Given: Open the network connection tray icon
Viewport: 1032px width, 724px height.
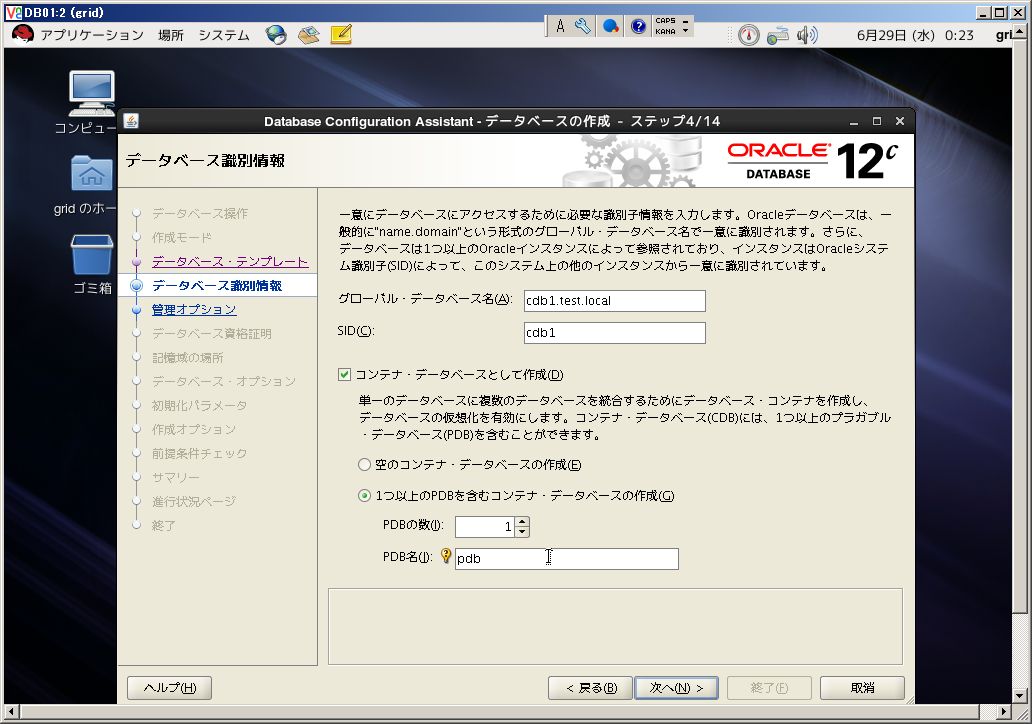Looking at the screenshot, I should tap(777, 36).
